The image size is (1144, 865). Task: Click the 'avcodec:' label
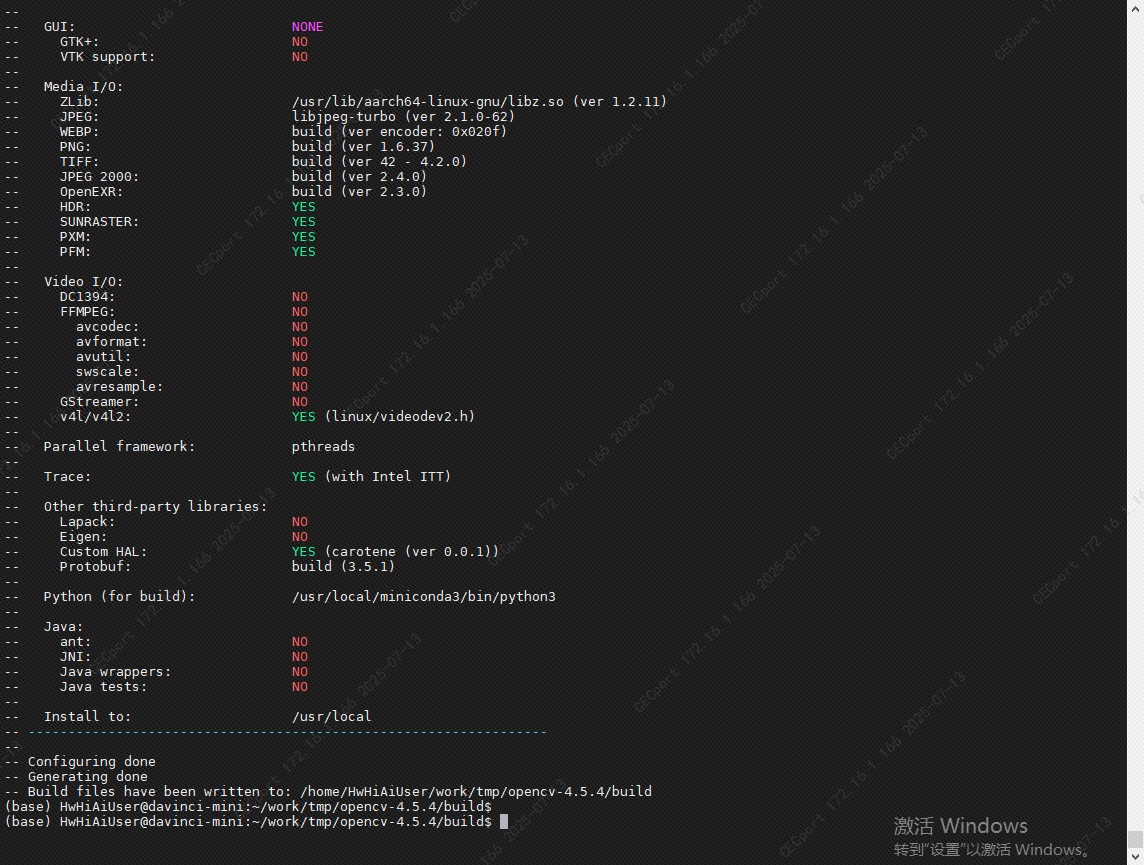tap(107, 327)
